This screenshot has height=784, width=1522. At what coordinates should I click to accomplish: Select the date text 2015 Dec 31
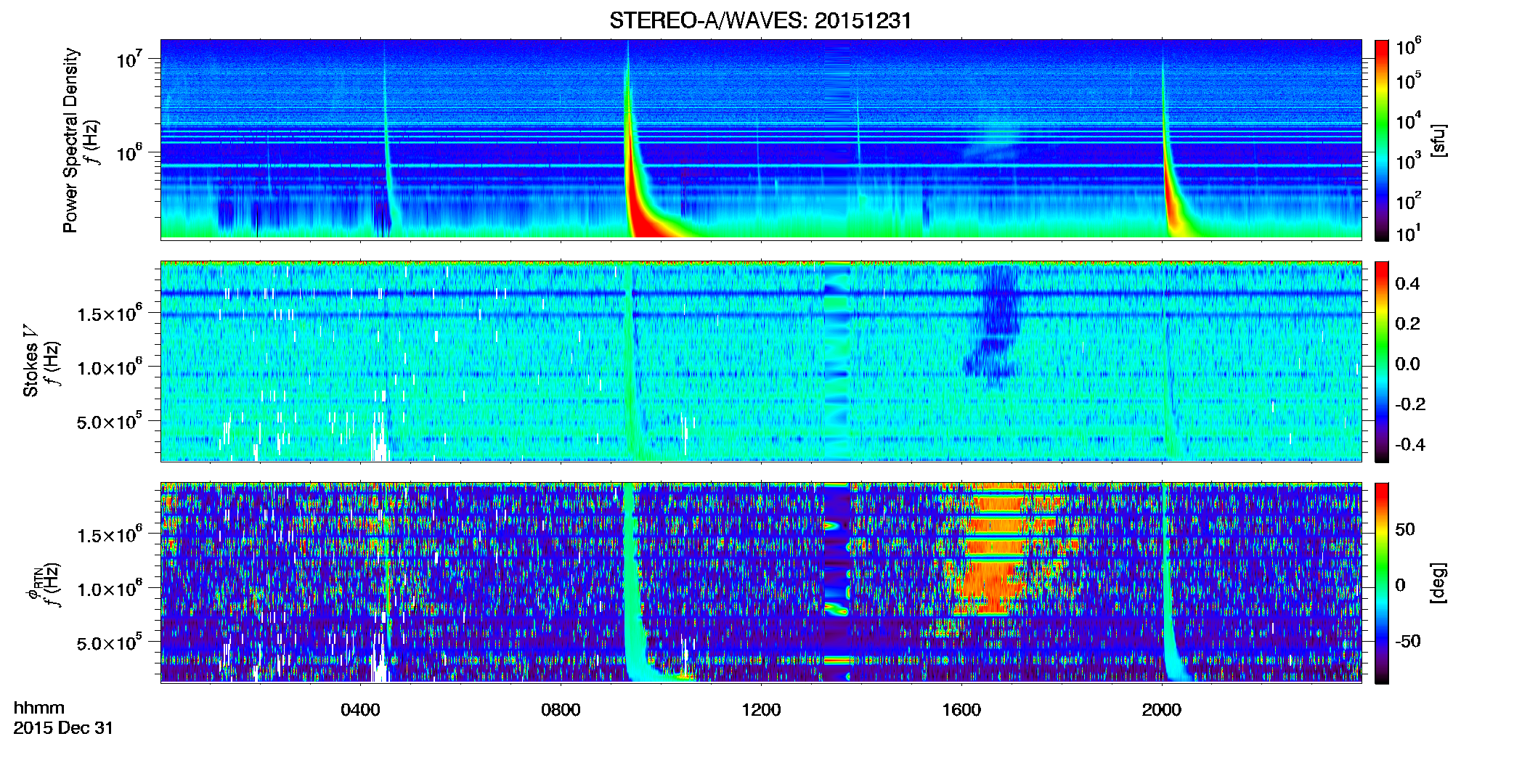point(63,728)
